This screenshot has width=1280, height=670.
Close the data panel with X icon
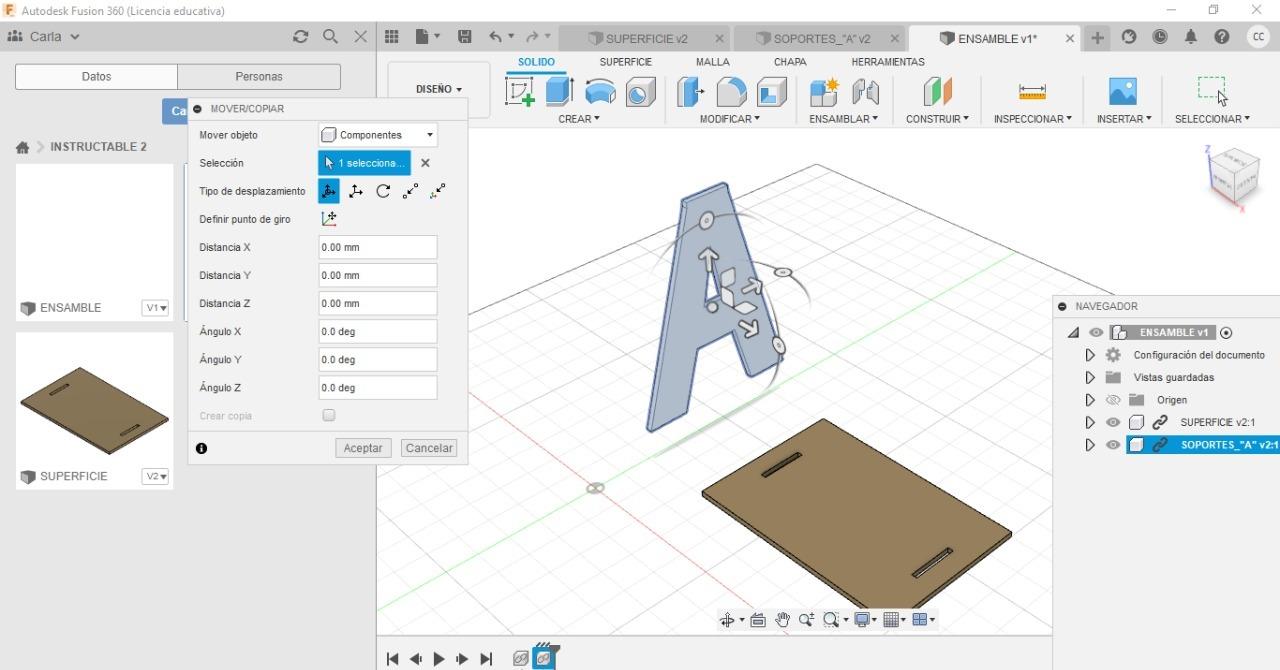[x=361, y=37]
